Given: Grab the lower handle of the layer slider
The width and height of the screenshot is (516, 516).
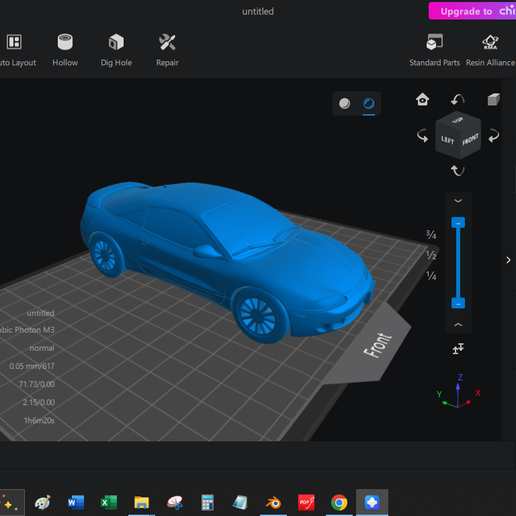Looking at the screenshot, I should [x=458, y=303].
